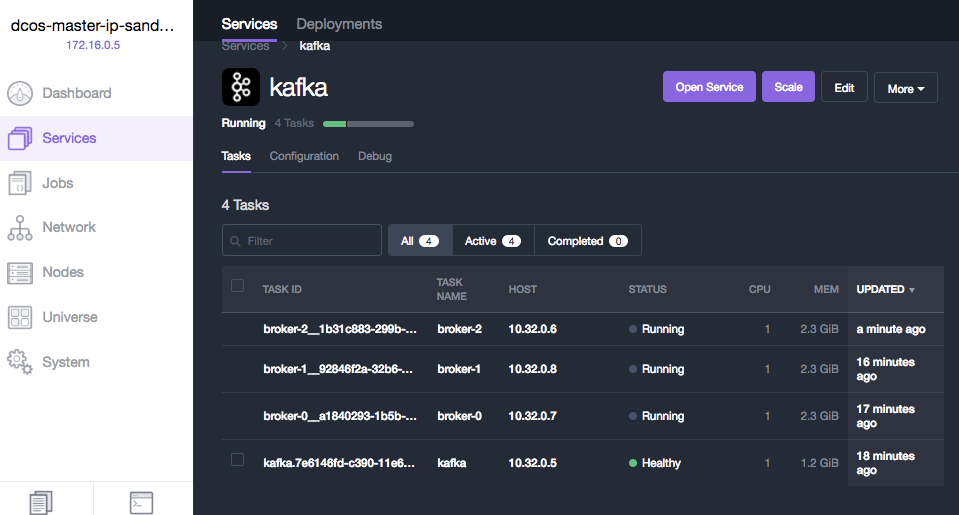Switch to the Deployments tab
This screenshot has height=515, width=959.
coord(339,24)
